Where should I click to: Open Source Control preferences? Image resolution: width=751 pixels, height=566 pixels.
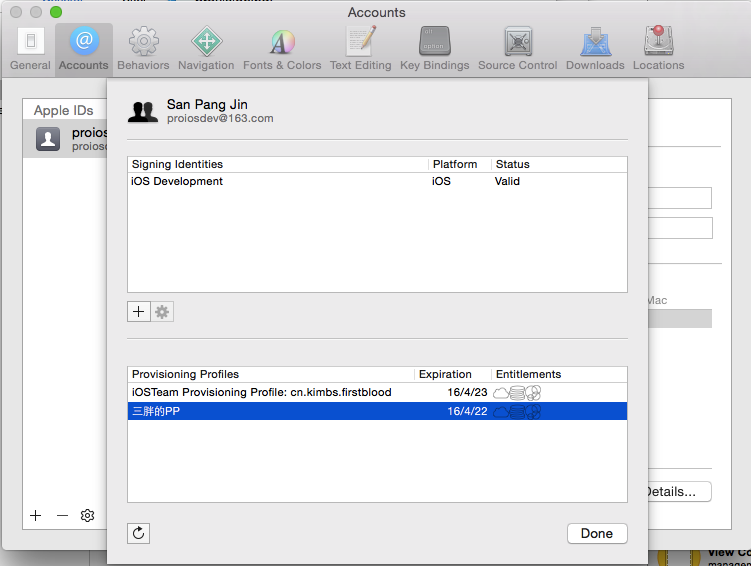518,49
